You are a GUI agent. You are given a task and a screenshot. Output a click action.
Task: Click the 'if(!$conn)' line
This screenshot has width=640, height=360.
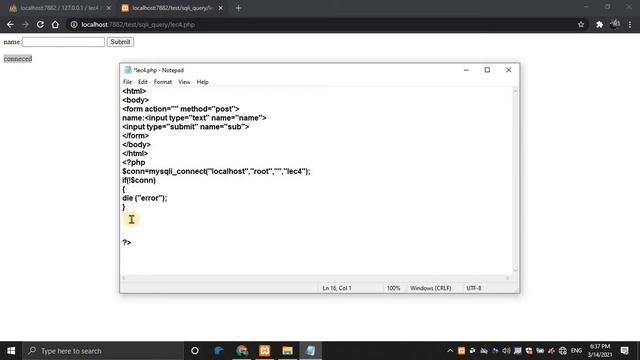[139, 180]
